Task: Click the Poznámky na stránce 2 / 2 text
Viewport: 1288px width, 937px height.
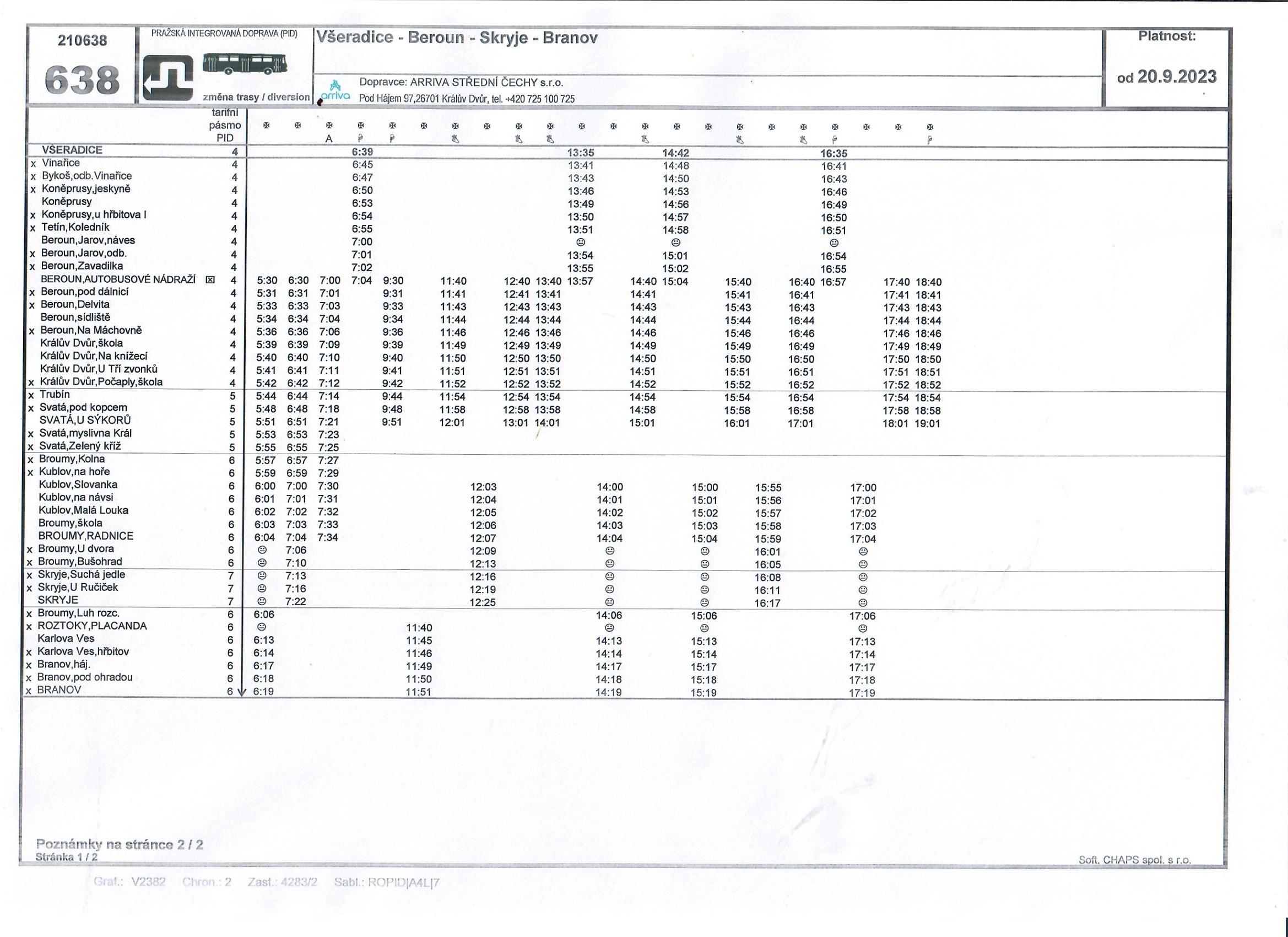Action: coord(119,844)
